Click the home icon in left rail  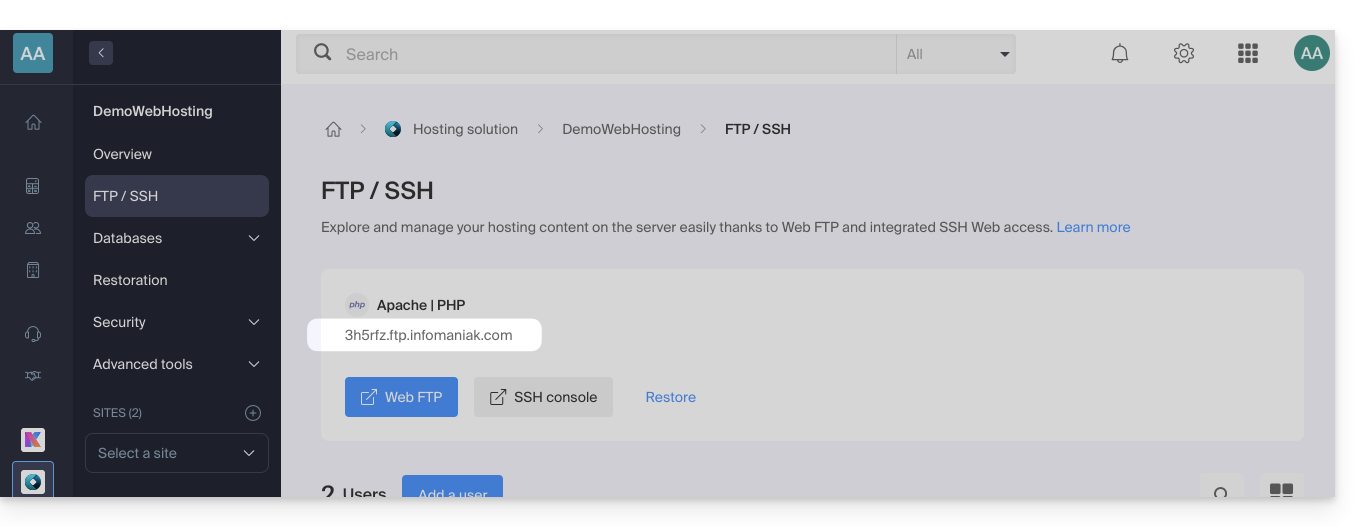click(x=33, y=122)
